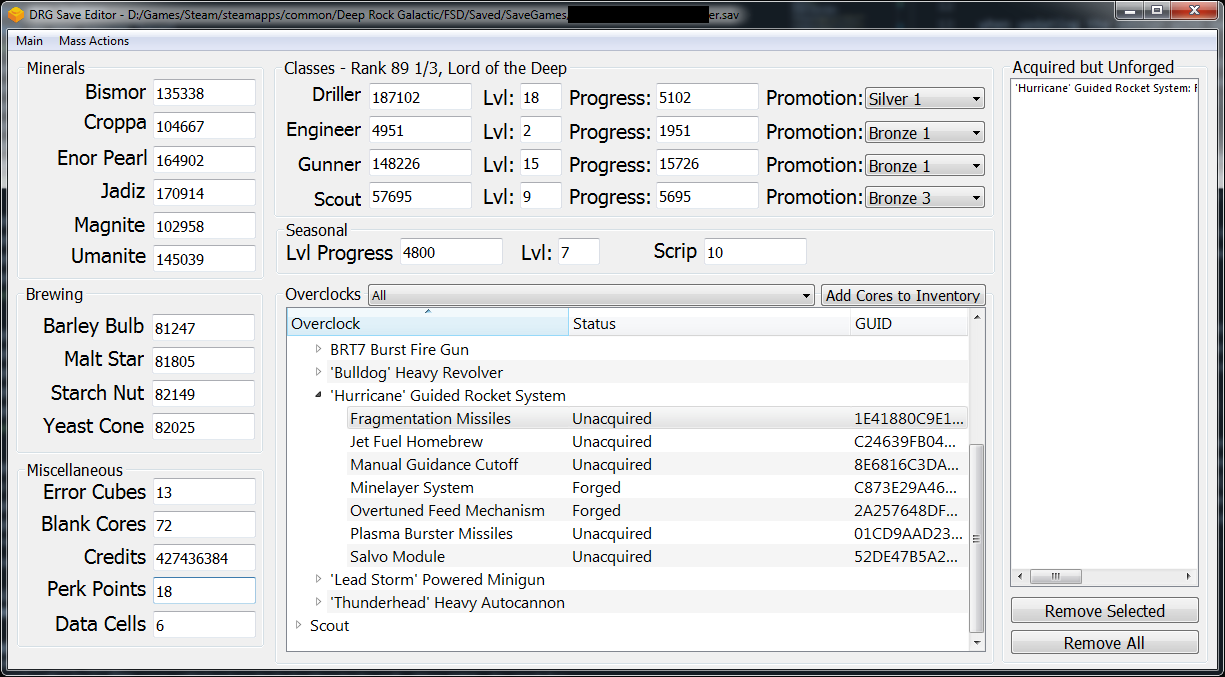Image resolution: width=1225 pixels, height=677 pixels.
Task: Click Unacquired status of Salvo Module
Action: [612, 557]
